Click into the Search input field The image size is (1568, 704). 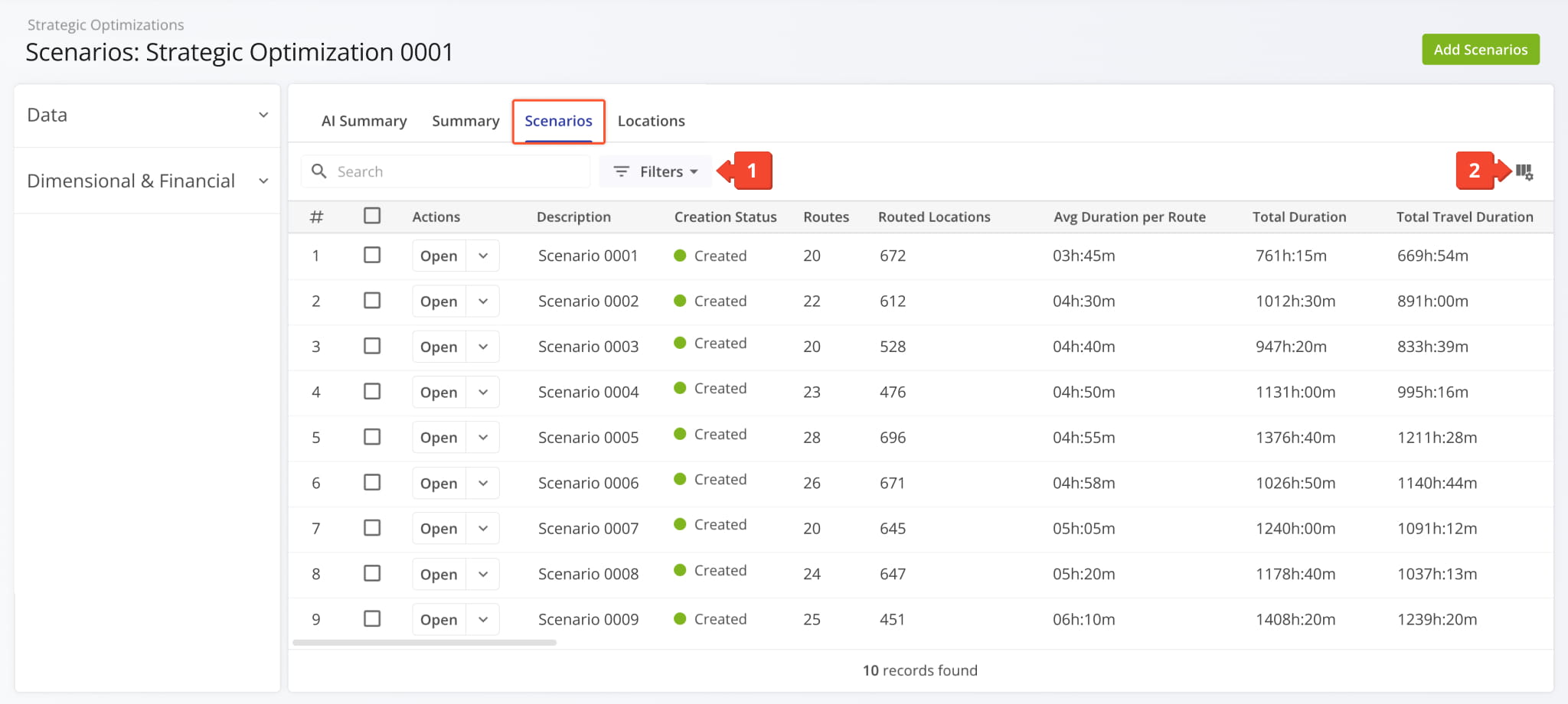tap(446, 171)
